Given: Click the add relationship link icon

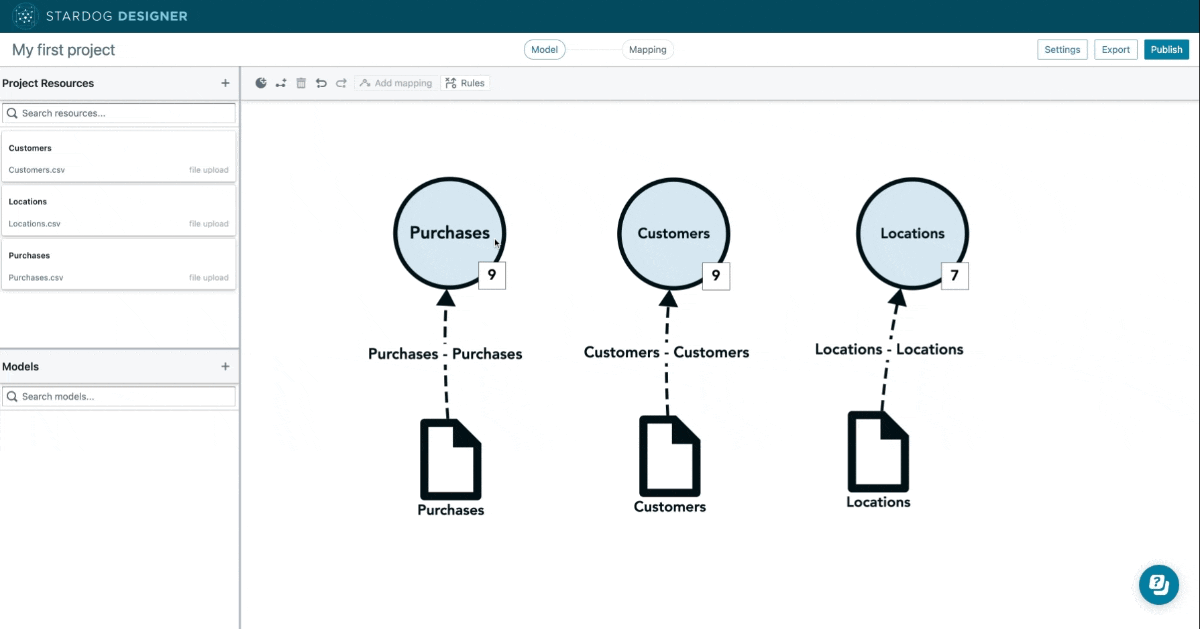Looking at the screenshot, I should point(281,83).
